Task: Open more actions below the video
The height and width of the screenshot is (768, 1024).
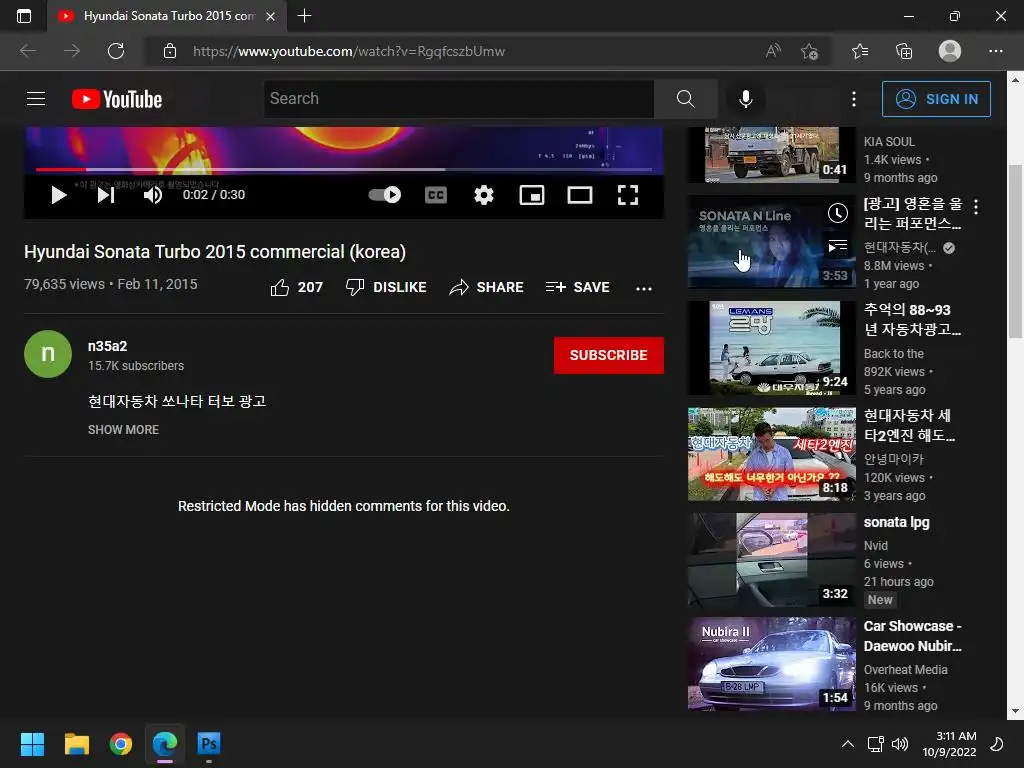Action: [x=644, y=288]
